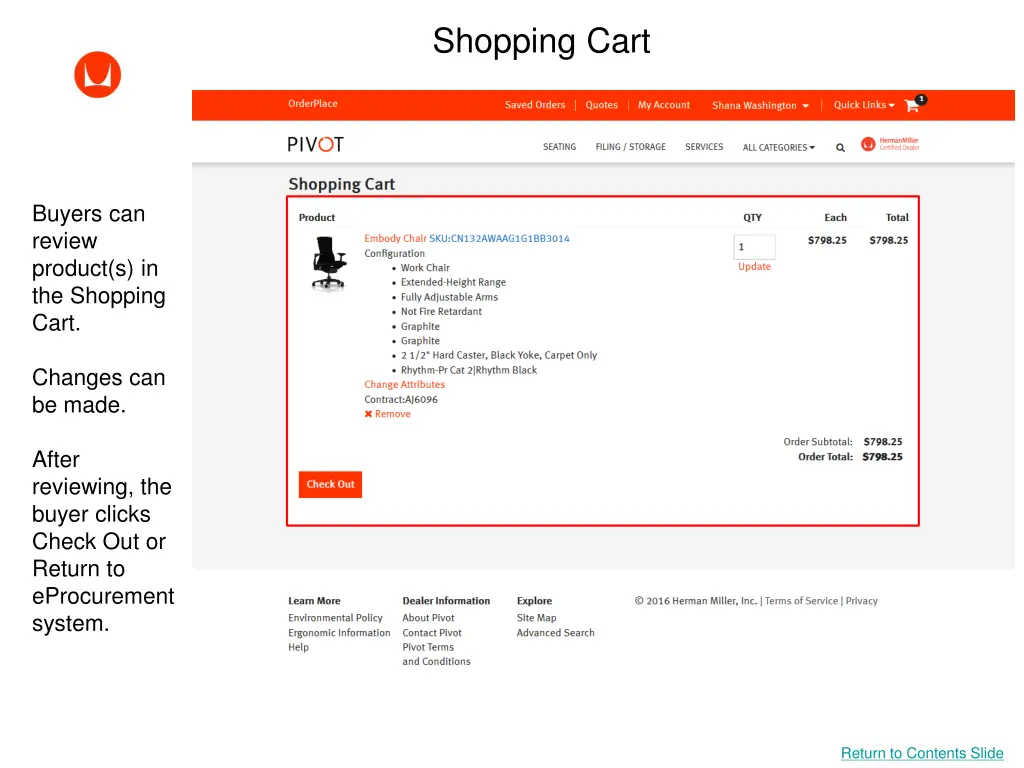The height and width of the screenshot is (768, 1024).
Task: Click the Hard Caster, Black Yoke item
Action: 499,355
